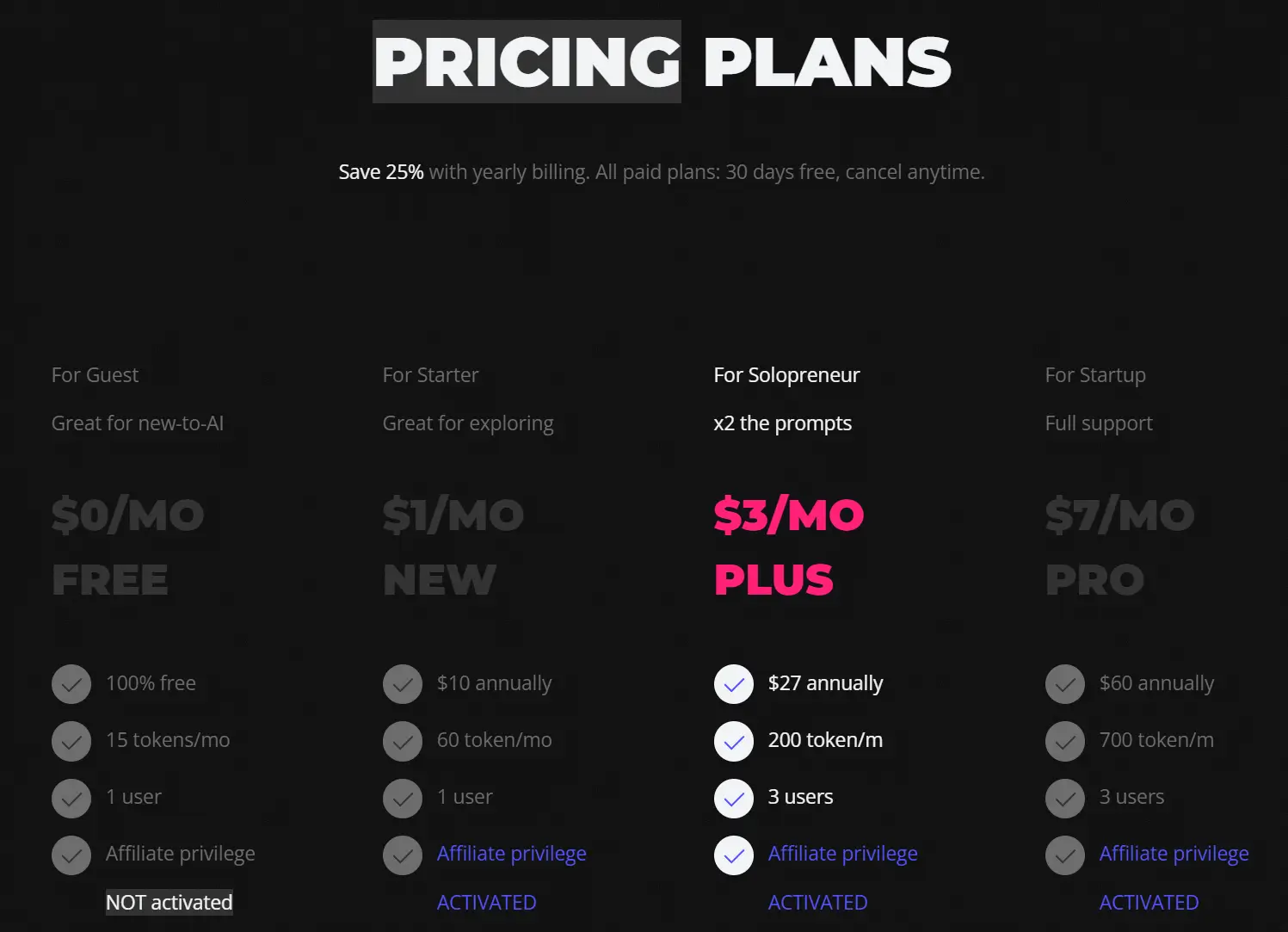Open Affiliate privilege link in the New plan
The height and width of the screenshot is (932, 1288).
(511, 854)
